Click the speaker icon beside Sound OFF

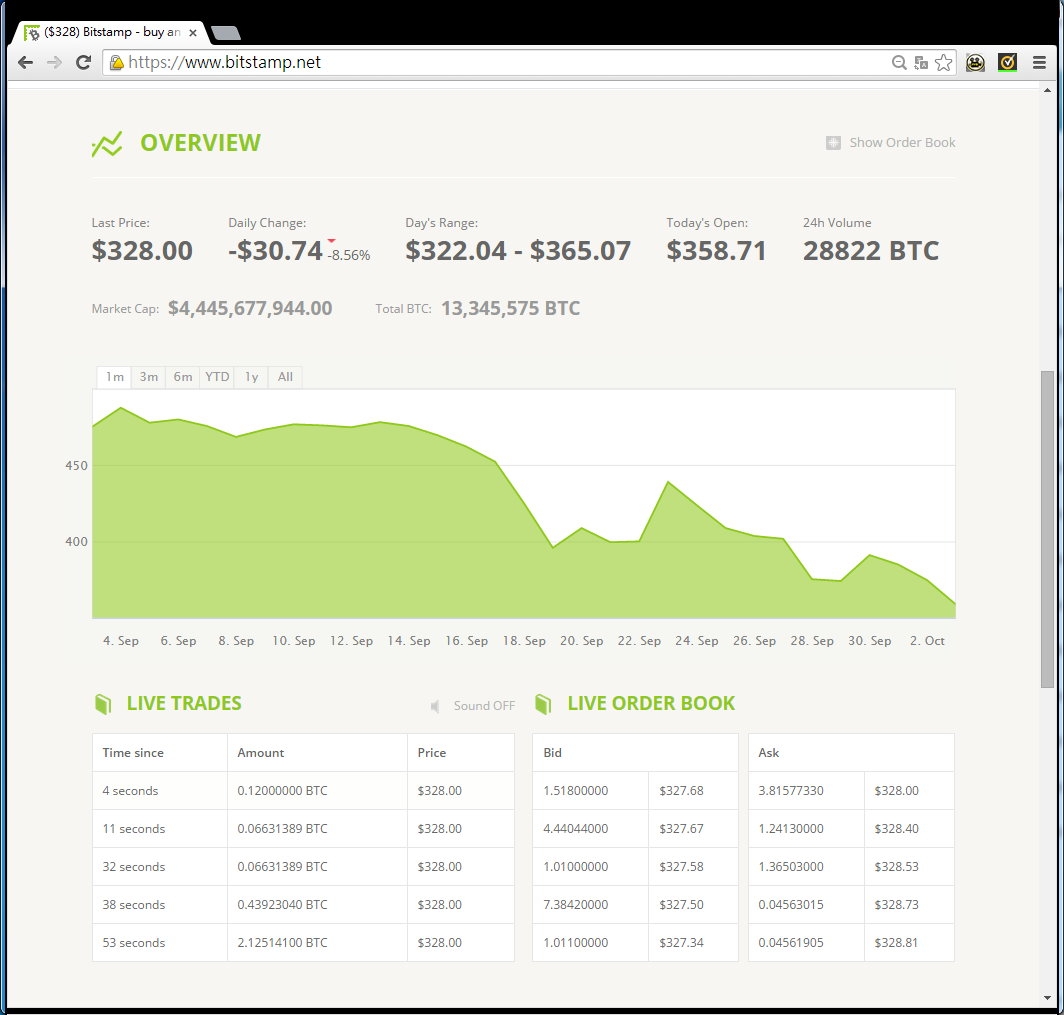[x=435, y=706]
